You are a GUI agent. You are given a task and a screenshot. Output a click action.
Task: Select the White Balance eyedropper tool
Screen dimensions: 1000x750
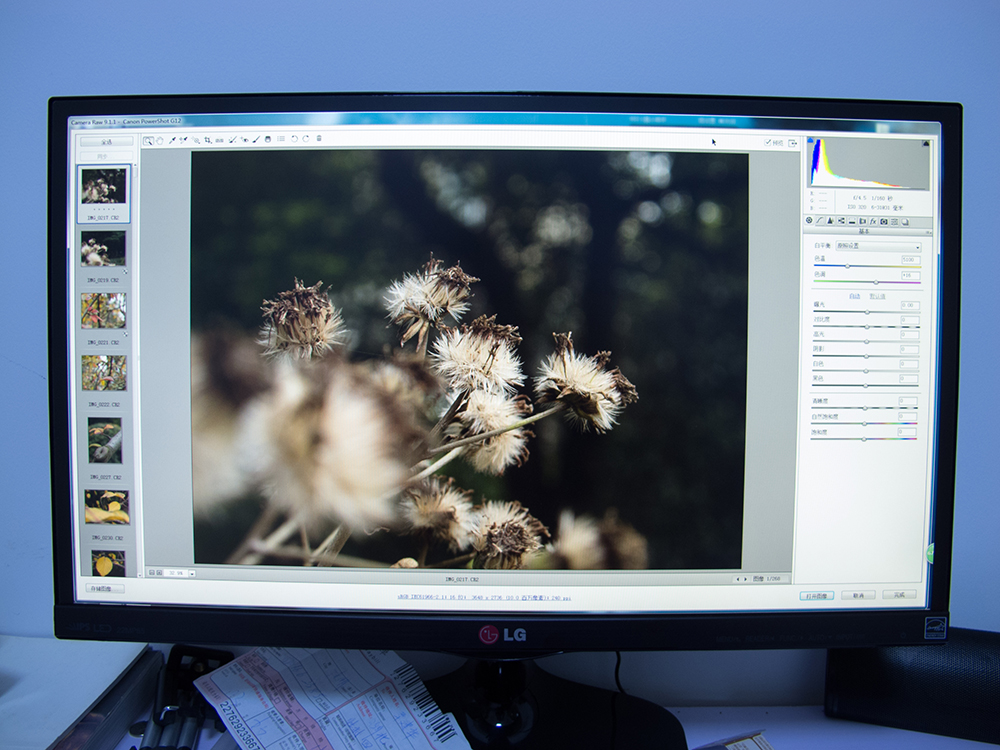tap(172, 140)
